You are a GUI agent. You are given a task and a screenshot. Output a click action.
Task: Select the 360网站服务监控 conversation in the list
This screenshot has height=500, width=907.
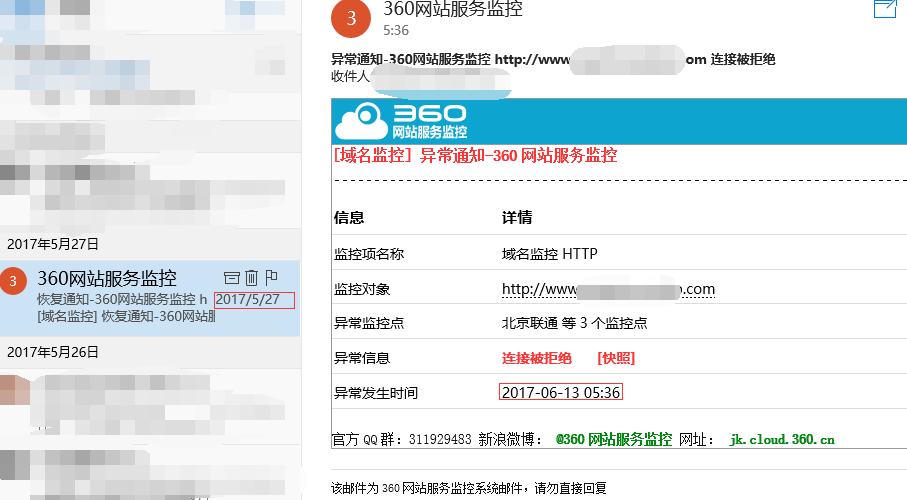click(150, 298)
